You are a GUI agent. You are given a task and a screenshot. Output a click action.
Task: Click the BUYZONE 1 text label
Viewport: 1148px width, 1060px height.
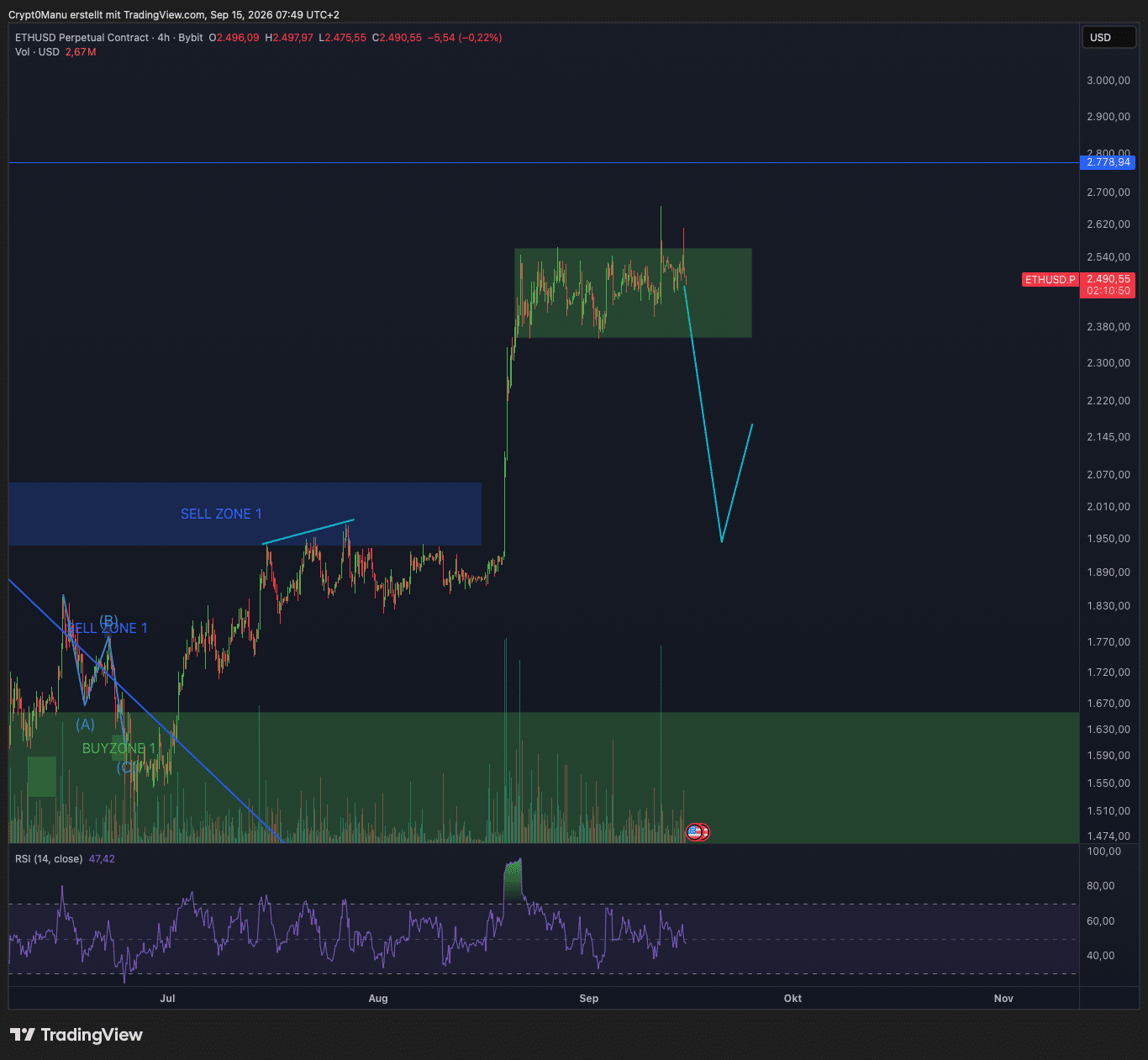(118, 748)
